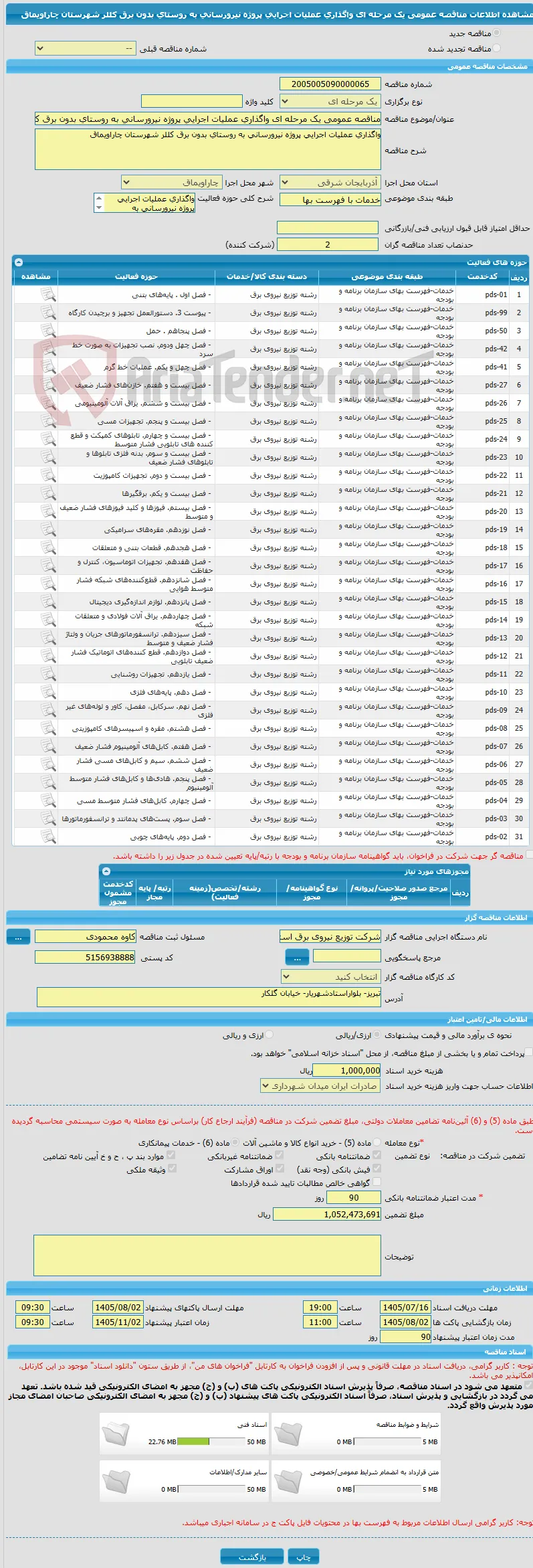Open the bank account صادرات dropdown

[321, 1086]
